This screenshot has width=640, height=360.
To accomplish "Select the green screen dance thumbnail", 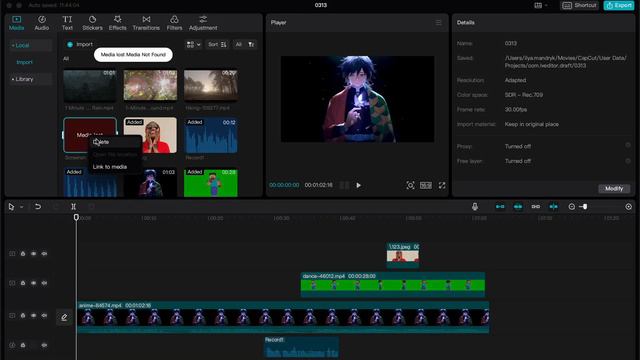I will point(211,183).
